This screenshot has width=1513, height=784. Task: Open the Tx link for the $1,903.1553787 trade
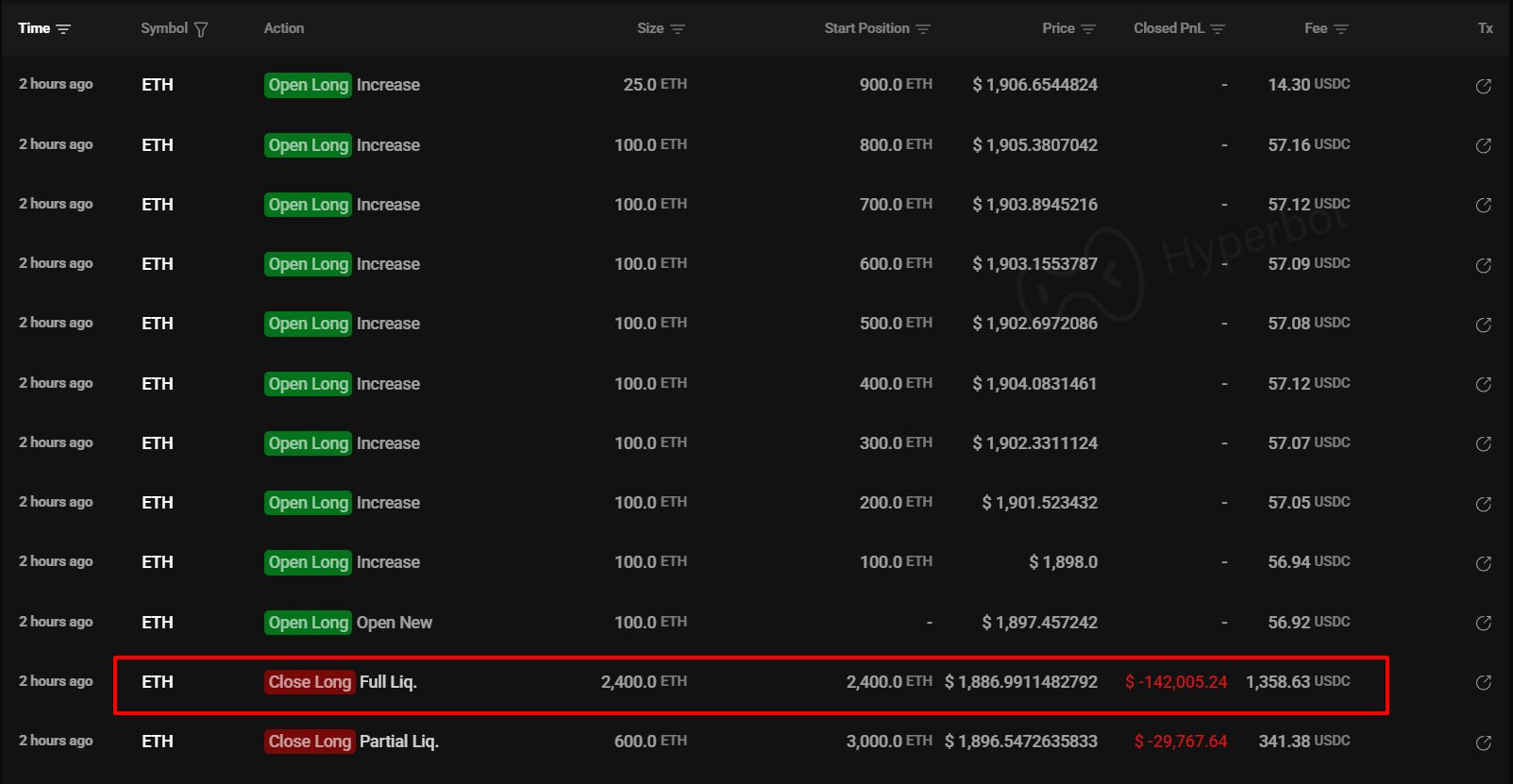pos(1484,265)
